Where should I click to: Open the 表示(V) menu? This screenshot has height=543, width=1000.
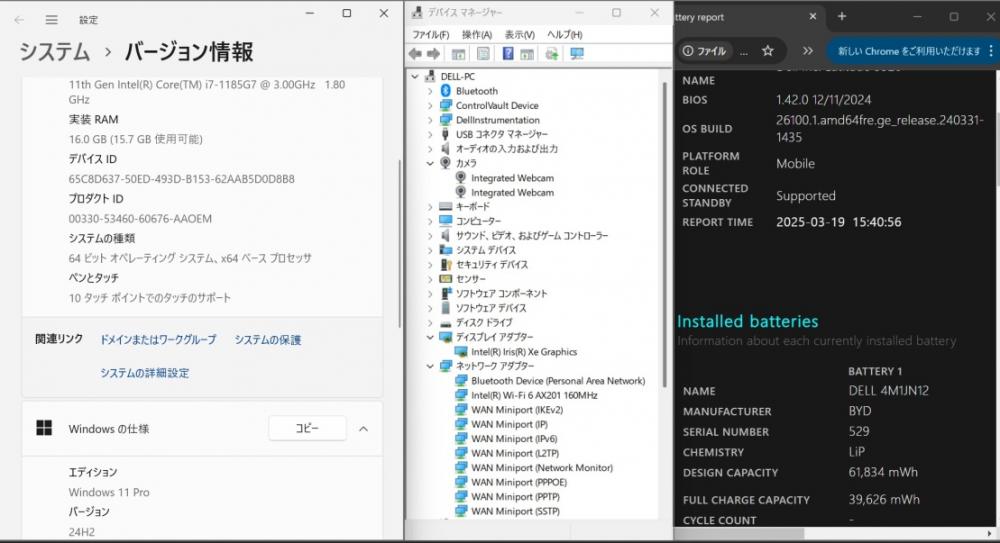tap(520, 34)
